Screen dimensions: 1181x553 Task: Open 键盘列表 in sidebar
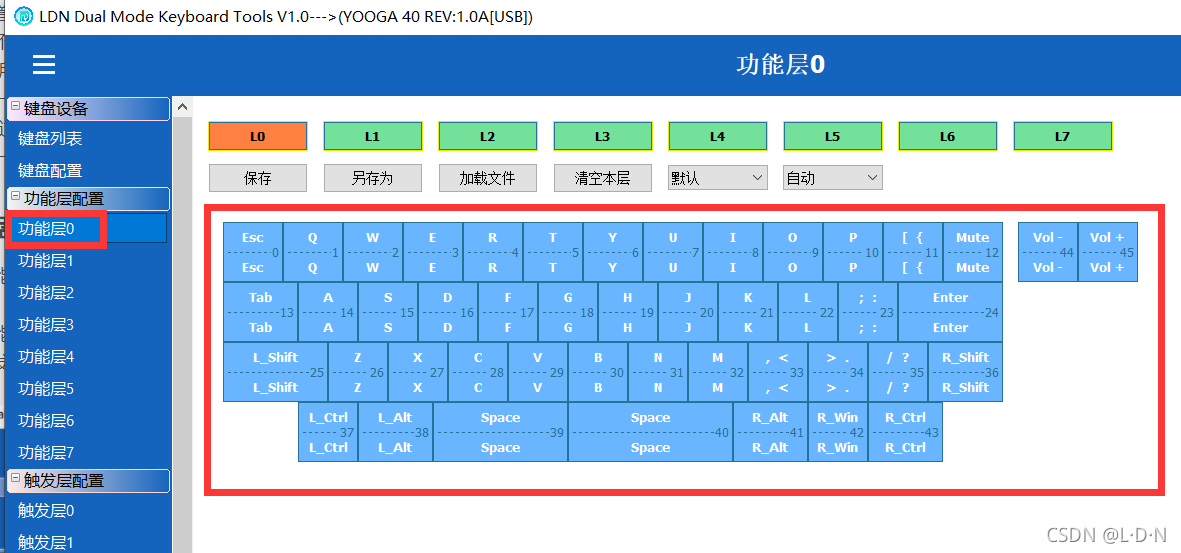pos(50,139)
